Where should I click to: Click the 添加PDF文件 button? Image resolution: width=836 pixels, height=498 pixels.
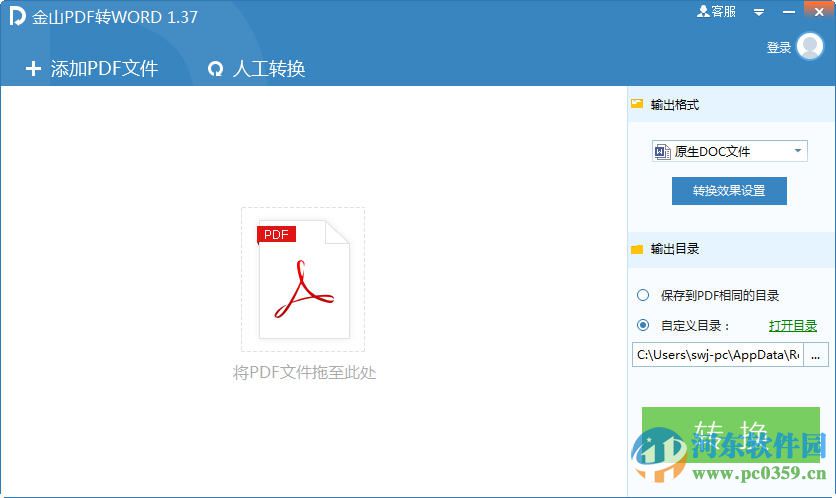92,68
